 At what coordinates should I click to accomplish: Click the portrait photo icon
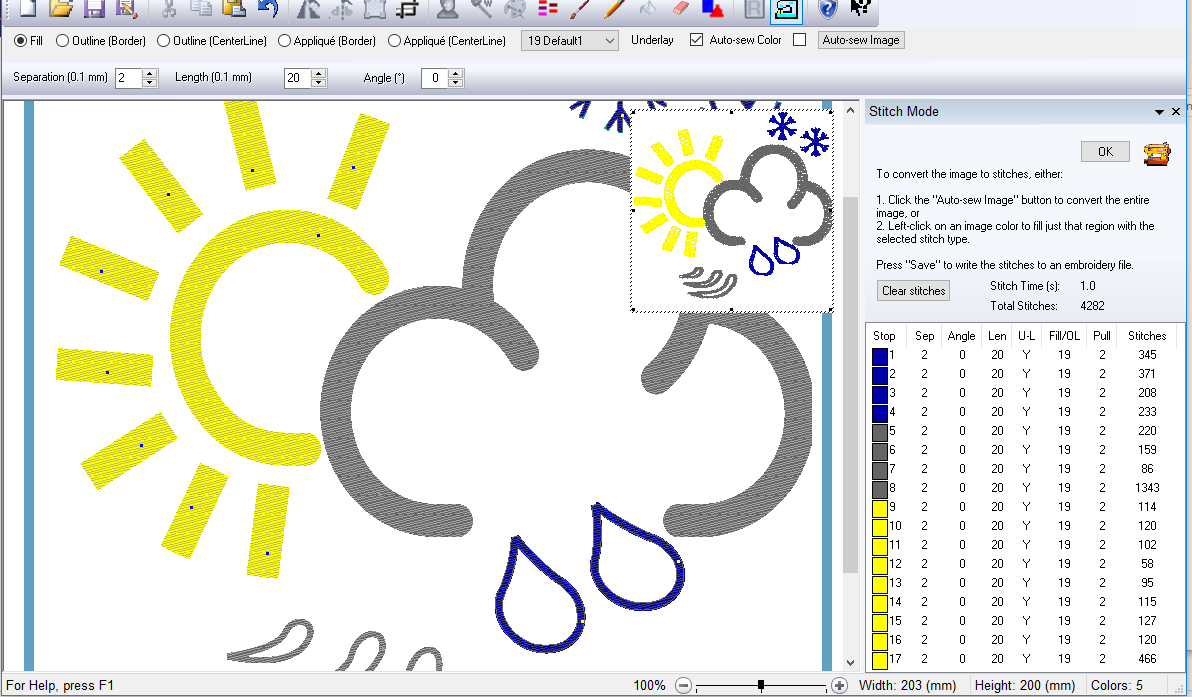point(448,8)
